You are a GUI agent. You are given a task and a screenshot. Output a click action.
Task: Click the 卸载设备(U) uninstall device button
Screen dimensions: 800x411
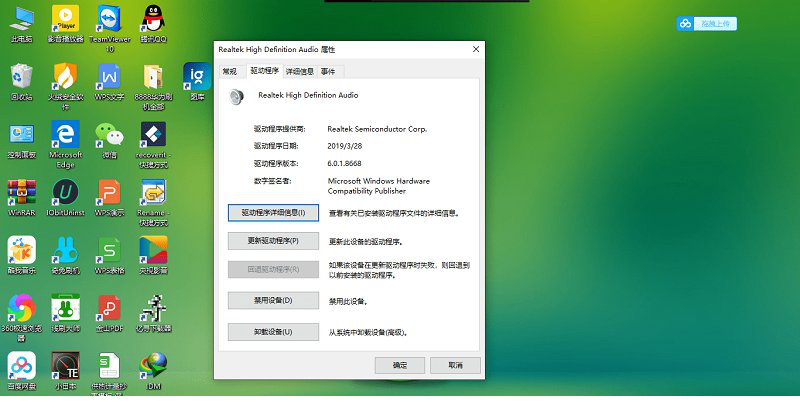[x=273, y=332]
